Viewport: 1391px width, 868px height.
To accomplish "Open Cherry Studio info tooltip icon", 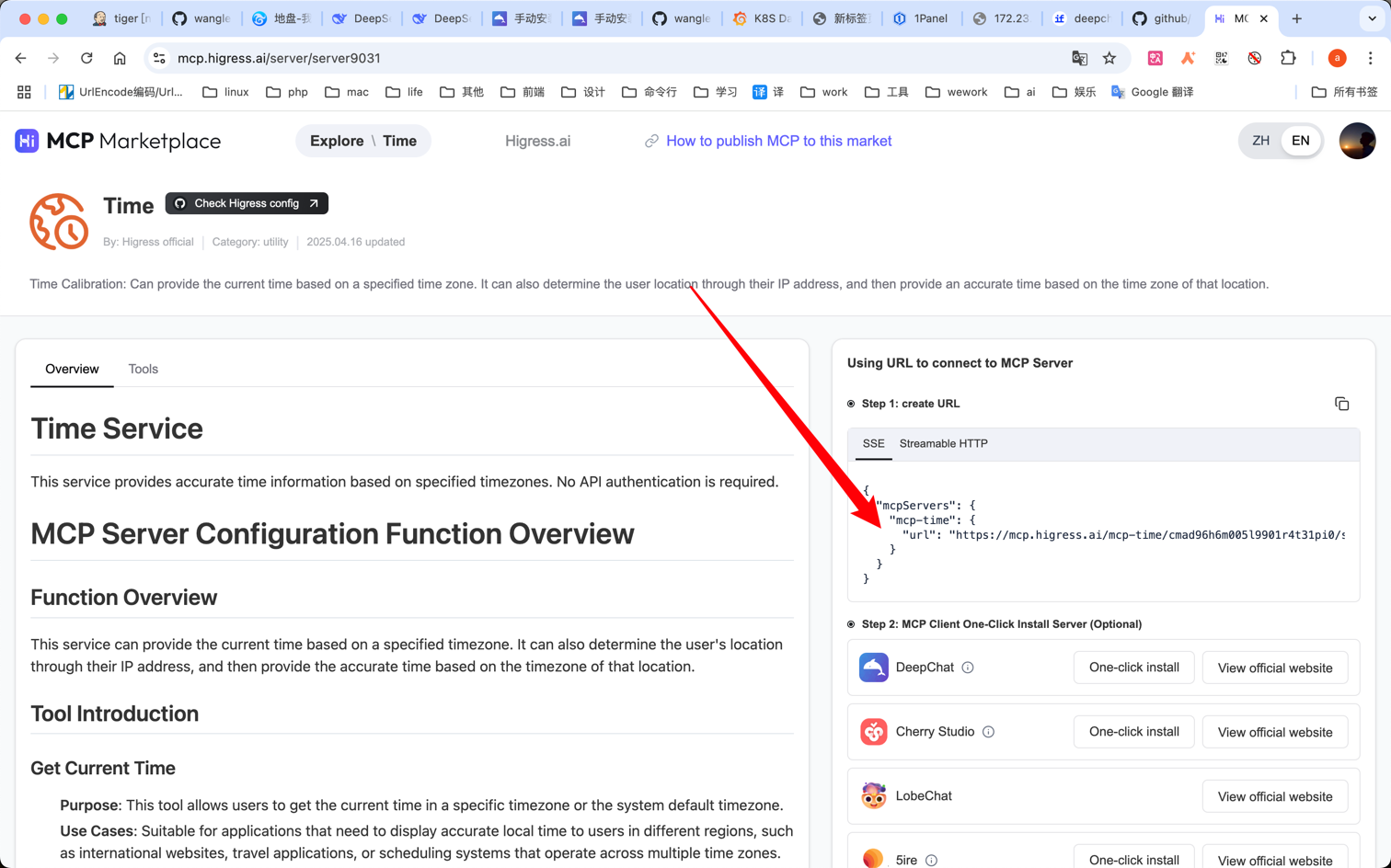I will pyautogui.click(x=988, y=732).
